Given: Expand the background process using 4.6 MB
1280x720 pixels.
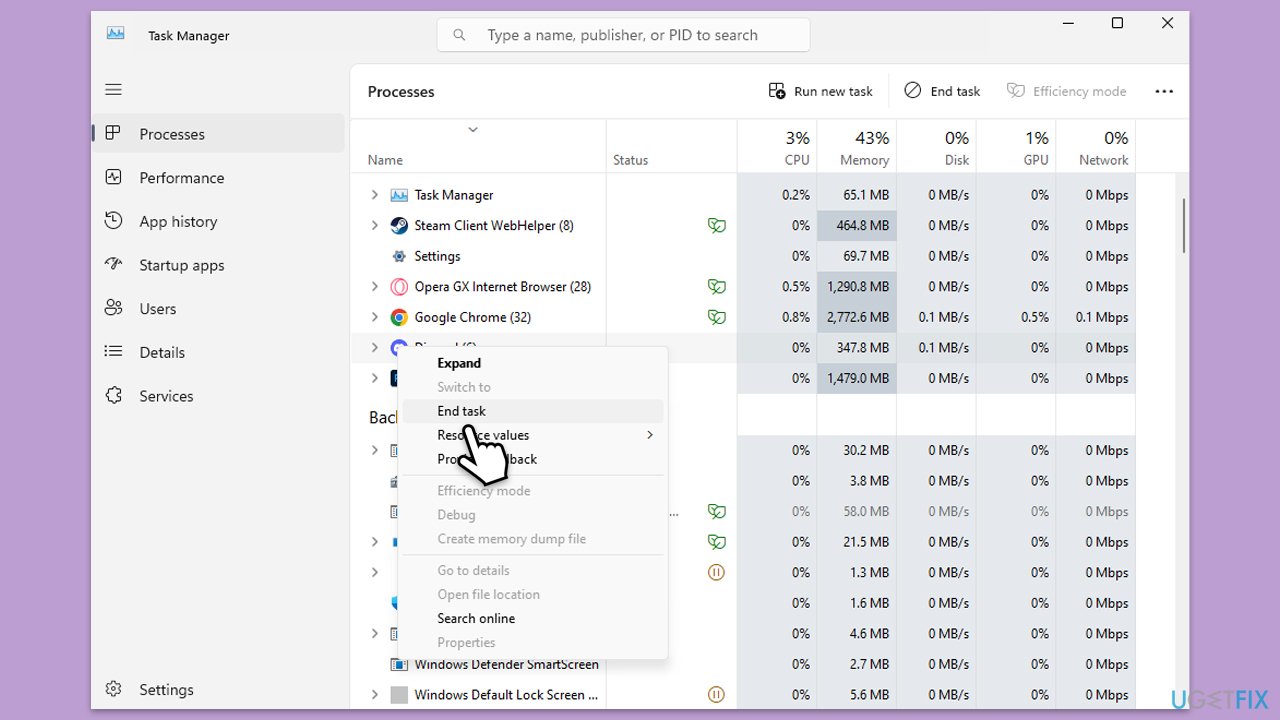Looking at the screenshot, I should [x=375, y=634].
